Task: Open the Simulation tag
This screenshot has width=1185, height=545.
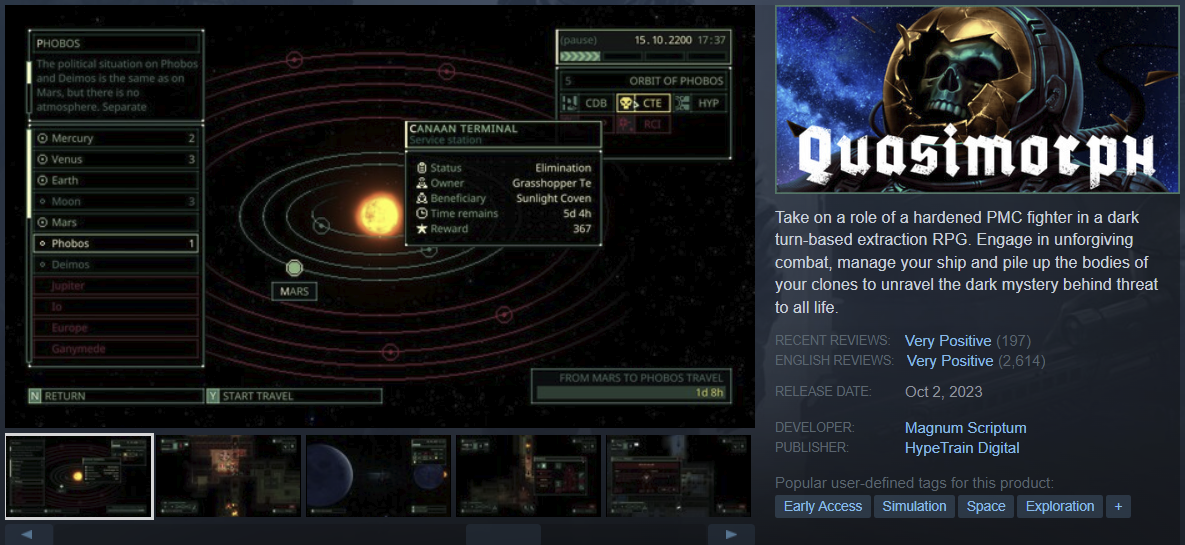Action: point(914,506)
